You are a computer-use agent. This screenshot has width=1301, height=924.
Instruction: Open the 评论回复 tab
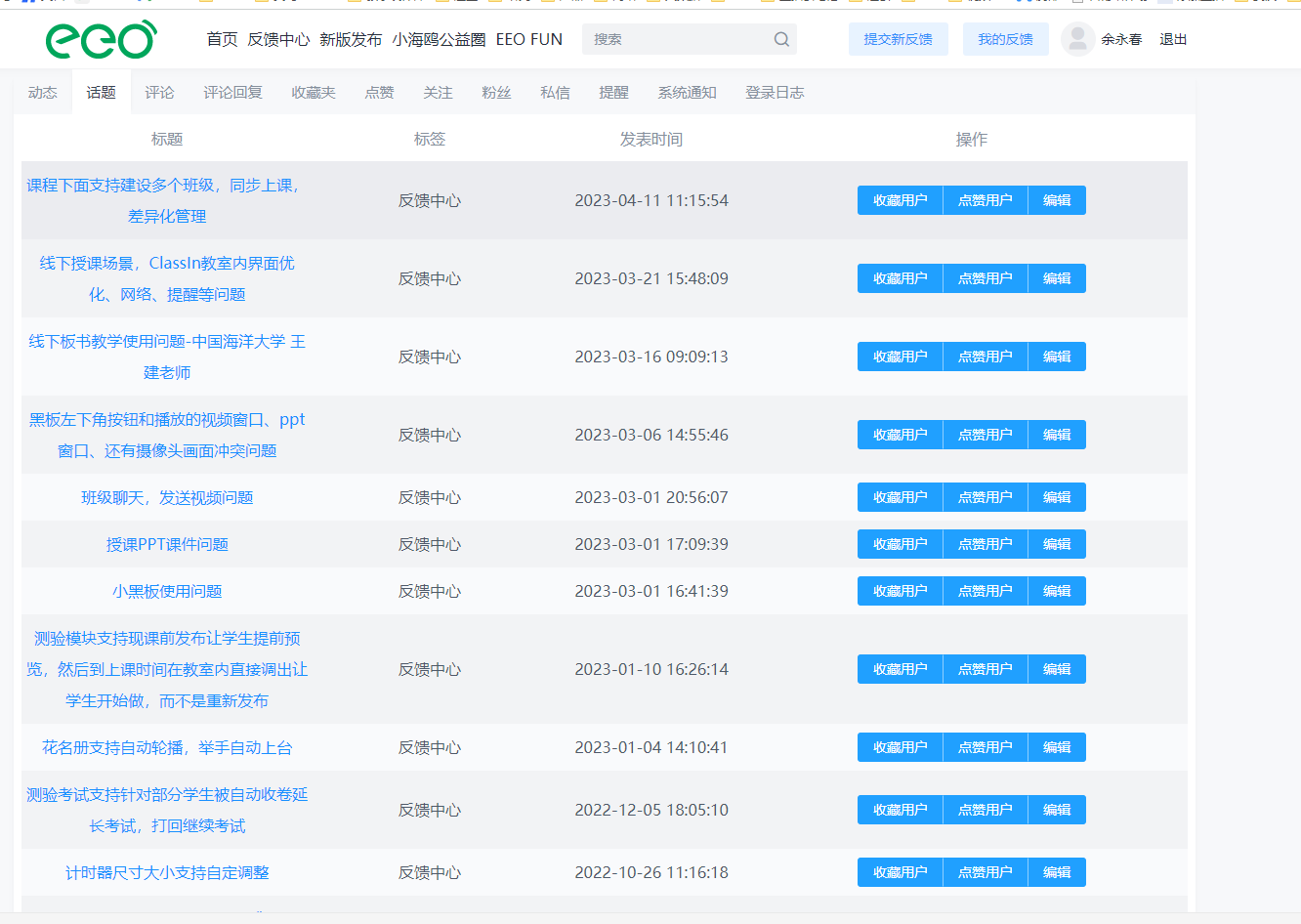click(x=232, y=92)
